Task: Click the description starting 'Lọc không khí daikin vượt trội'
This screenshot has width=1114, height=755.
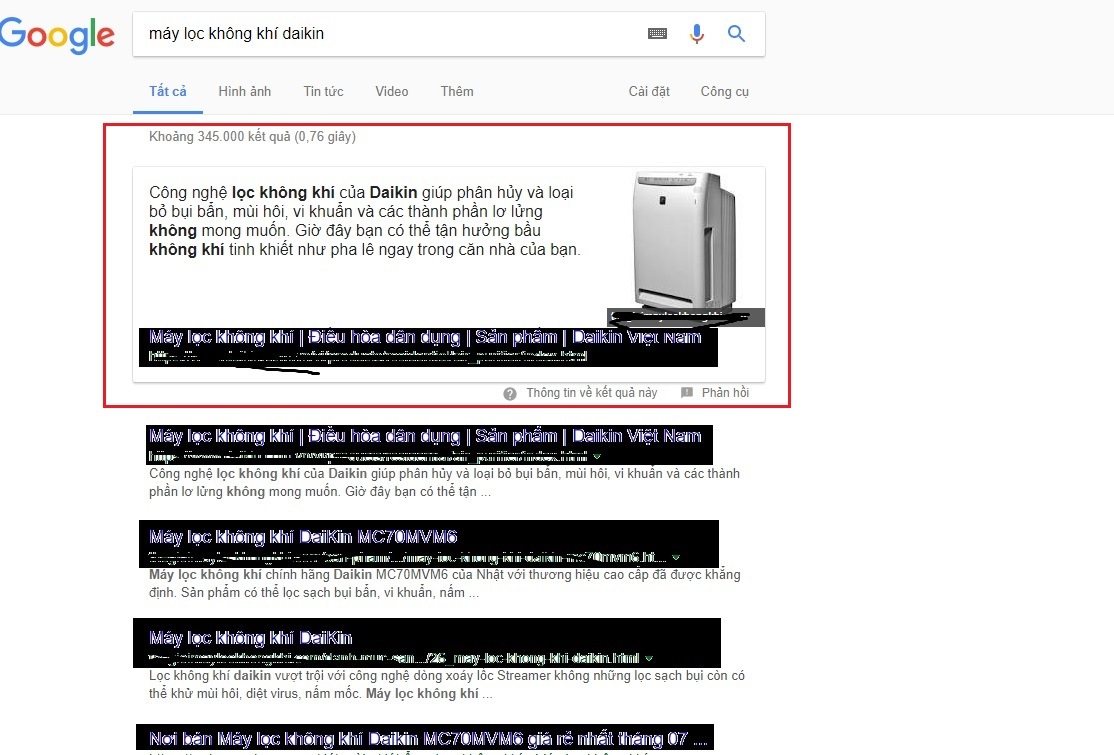Action: [447, 685]
